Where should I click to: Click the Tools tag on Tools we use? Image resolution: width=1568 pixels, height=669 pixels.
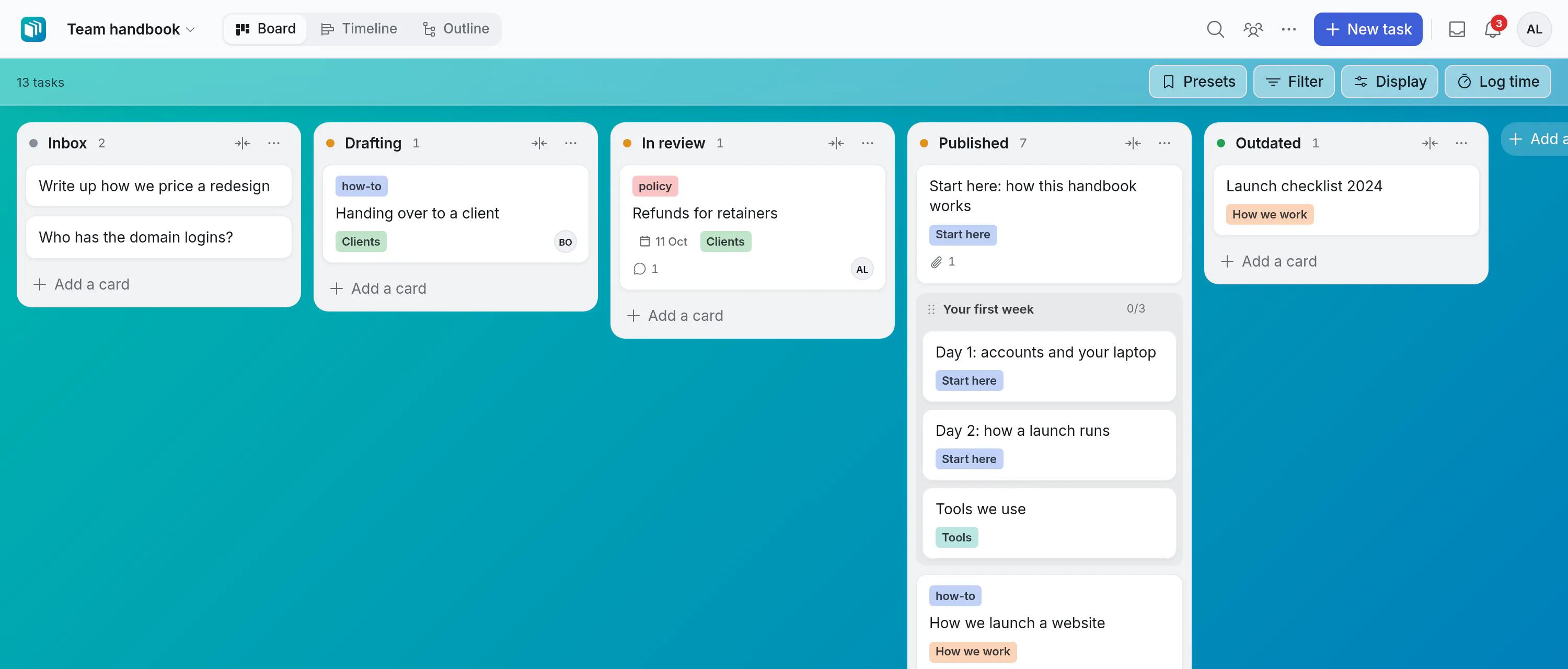coord(956,537)
